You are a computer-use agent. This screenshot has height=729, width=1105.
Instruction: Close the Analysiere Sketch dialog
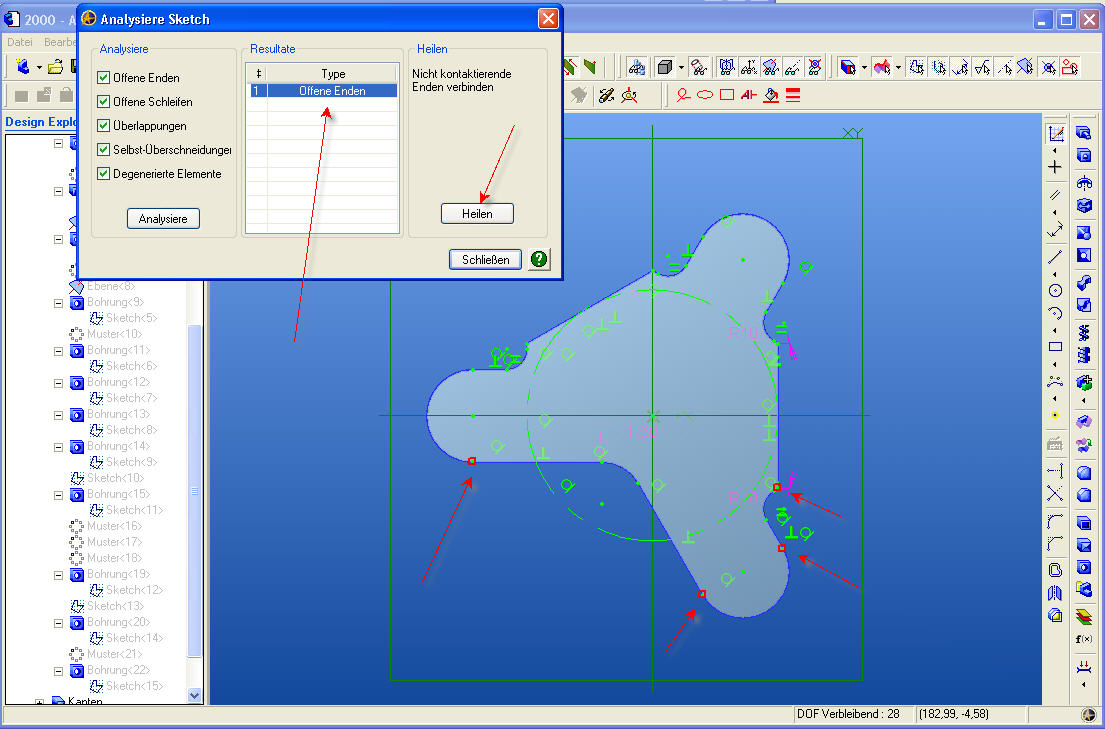[548, 19]
